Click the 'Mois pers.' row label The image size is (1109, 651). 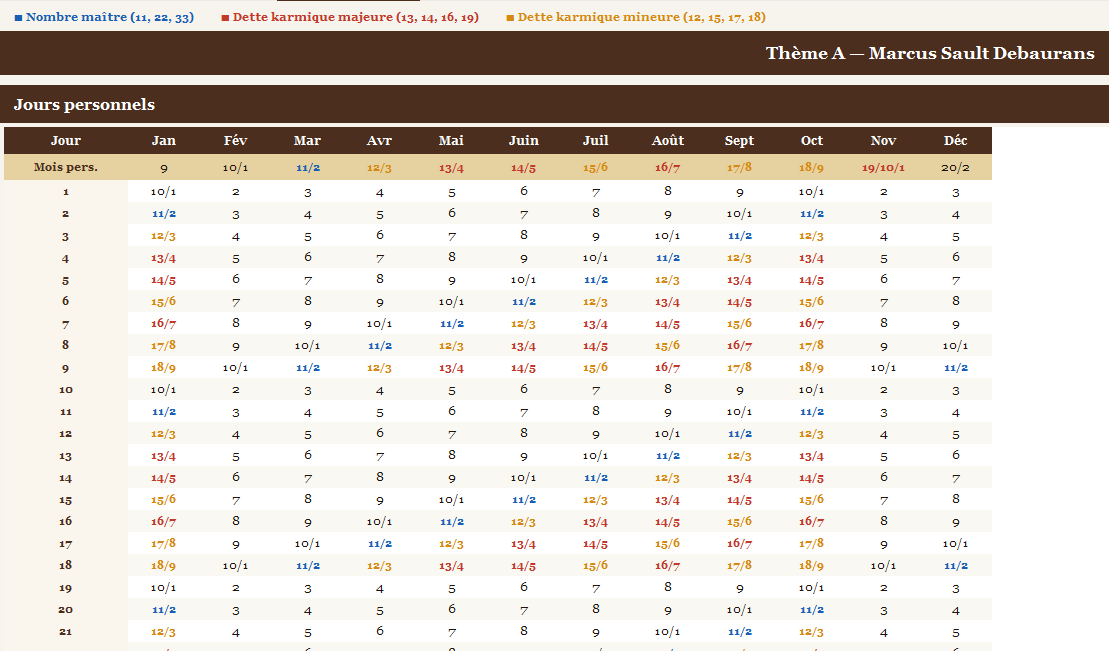(x=66, y=168)
